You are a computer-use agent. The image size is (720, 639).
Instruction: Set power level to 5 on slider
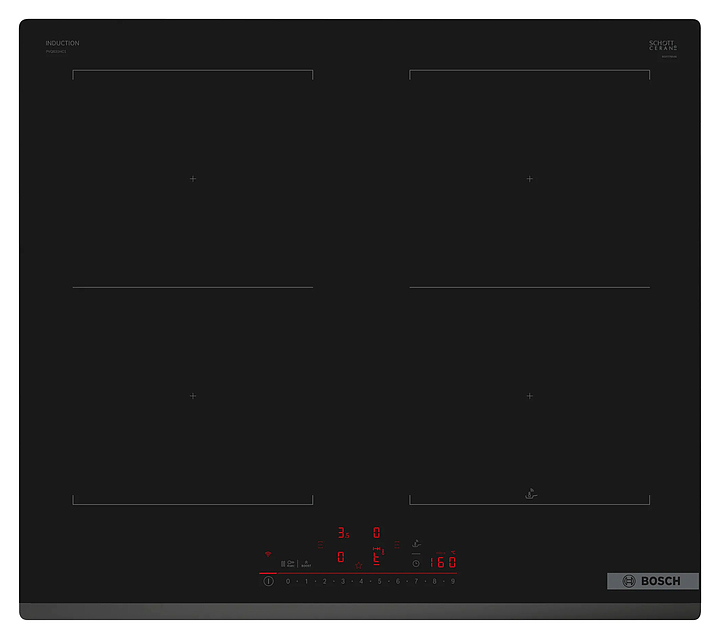click(379, 581)
